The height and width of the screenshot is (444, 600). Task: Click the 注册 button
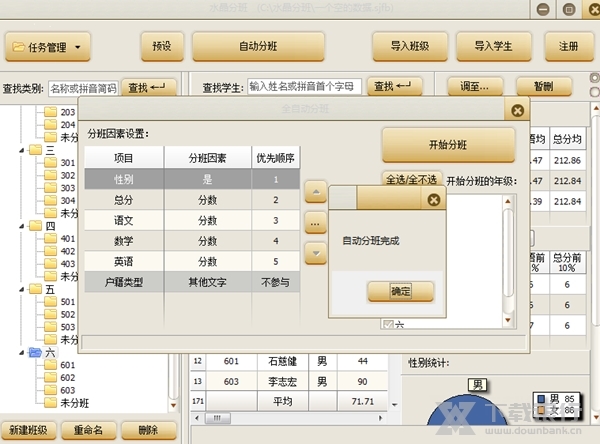569,47
